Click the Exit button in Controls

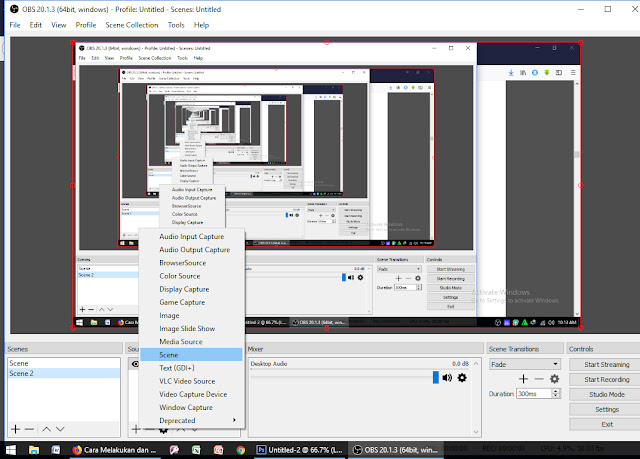pos(605,424)
